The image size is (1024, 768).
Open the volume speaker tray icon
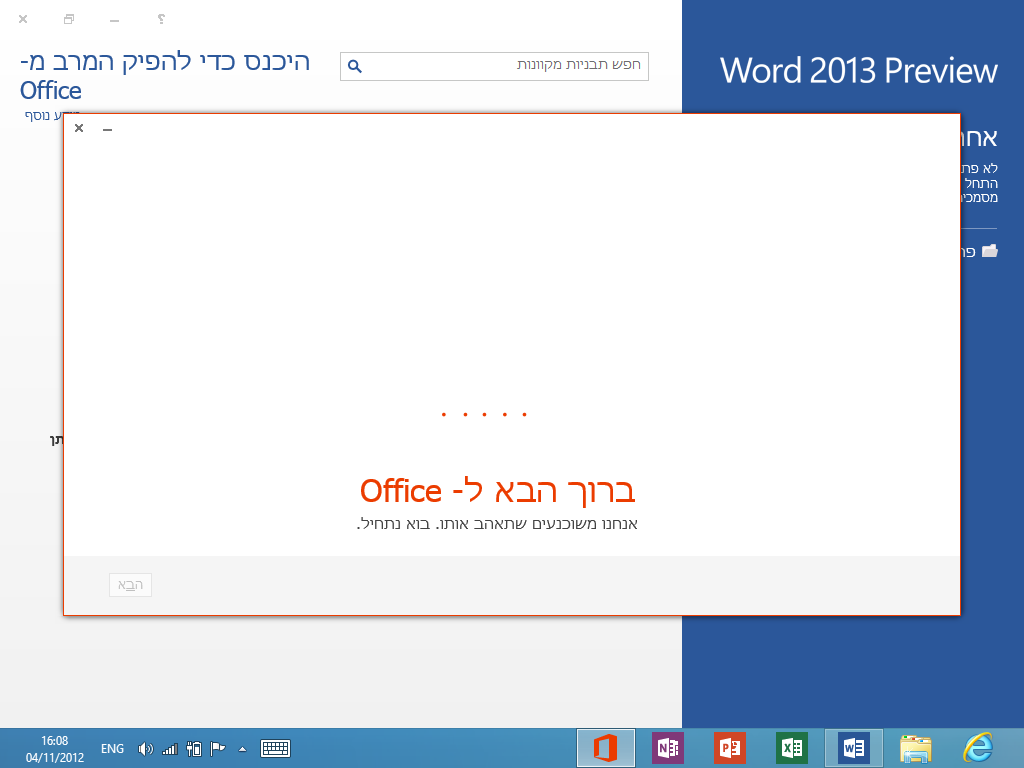(x=146, y=749)
